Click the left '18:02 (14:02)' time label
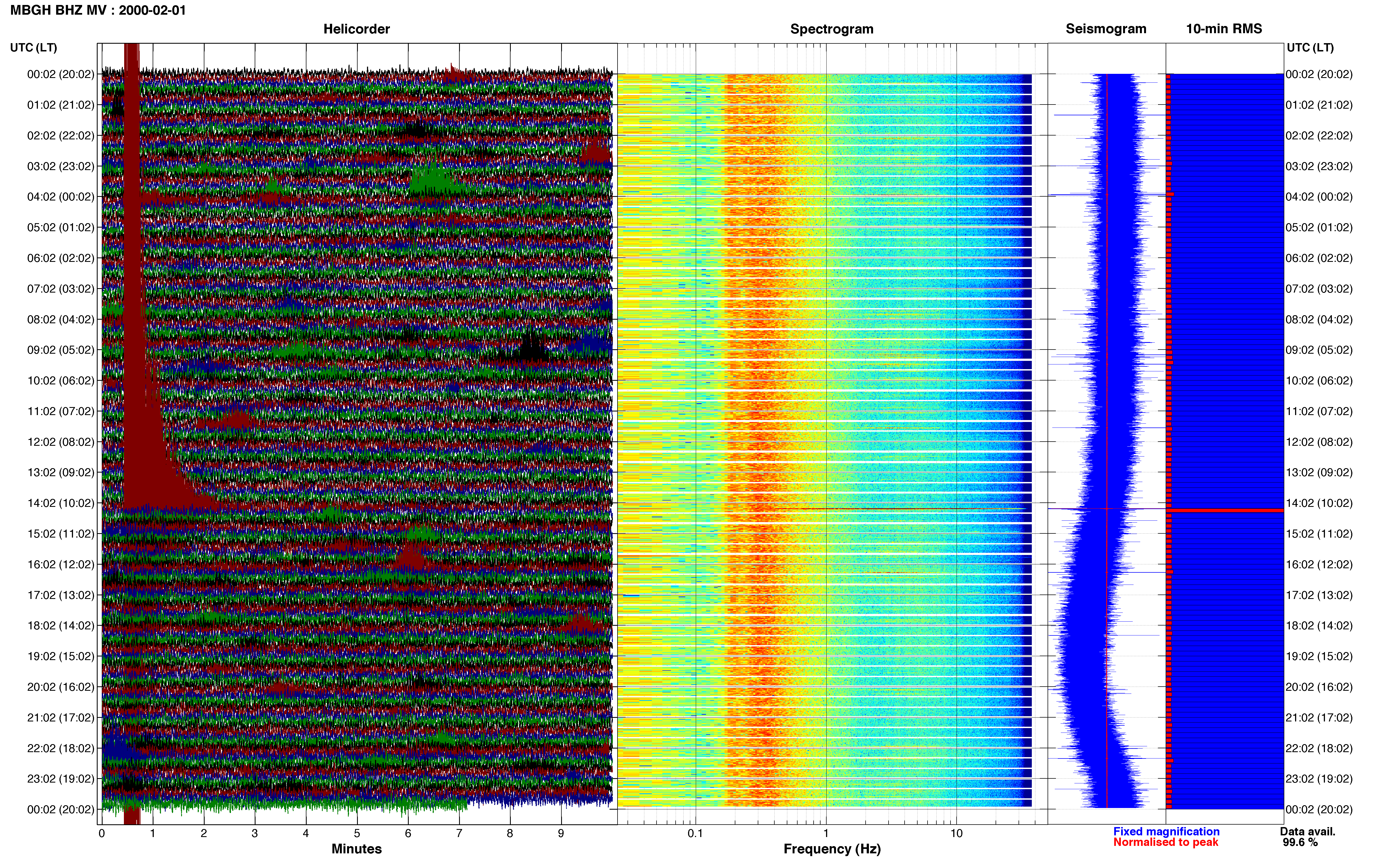The width and height of the screenshot is (1388, 868). tap(61, 626)
